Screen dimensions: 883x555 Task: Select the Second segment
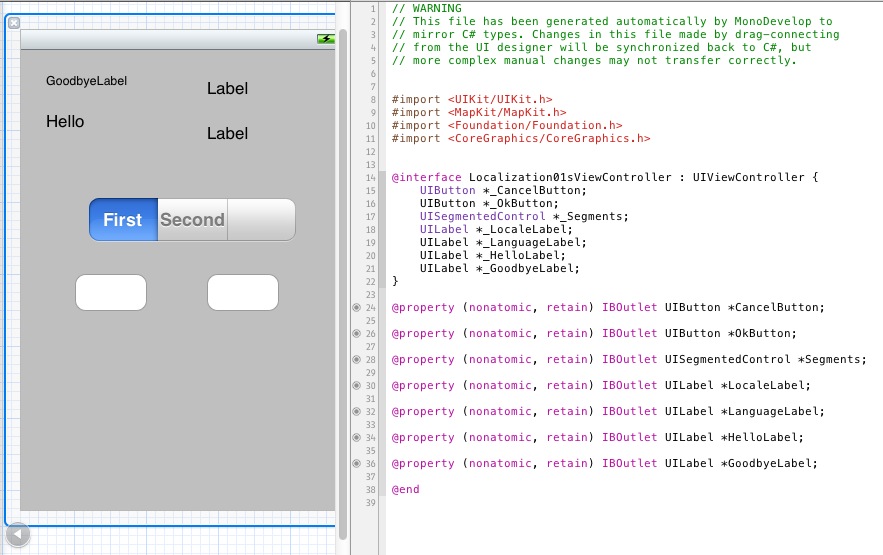(193, 220)
